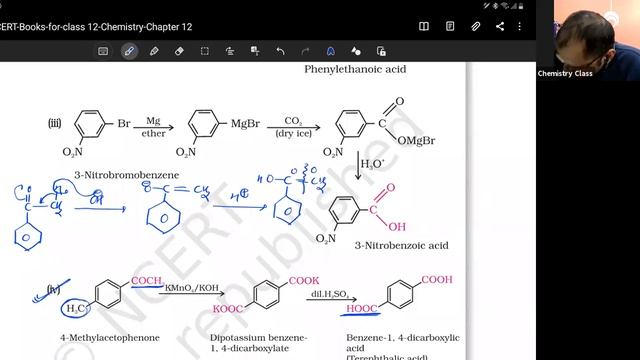Click the 'Phenylethanoic acid' heading
640x360 pixels.
click(355, 69)
